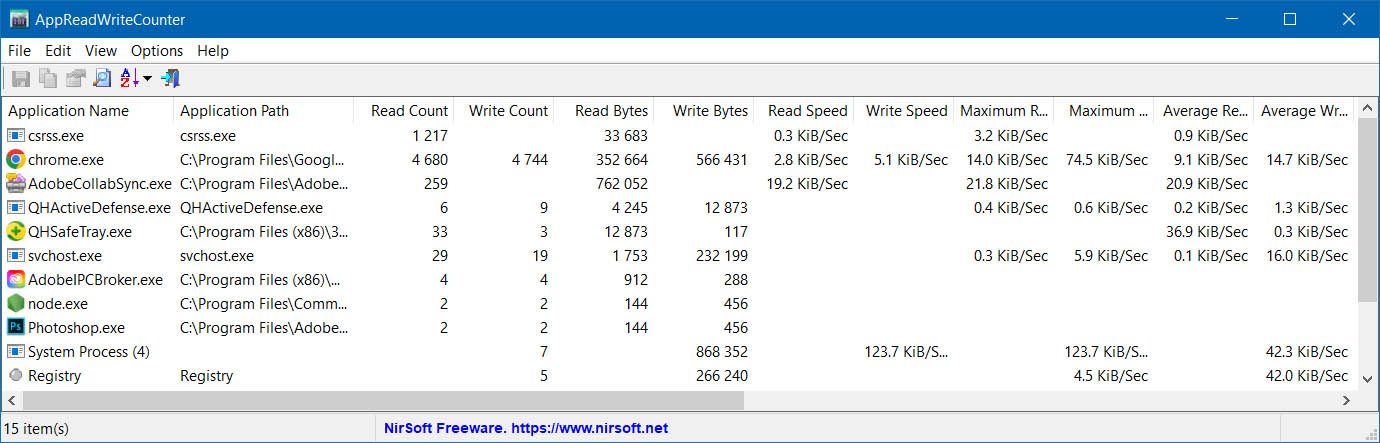Click the 33 683 read bytes cell
This screenshot has height=443, width=1380.
[626, 135]
